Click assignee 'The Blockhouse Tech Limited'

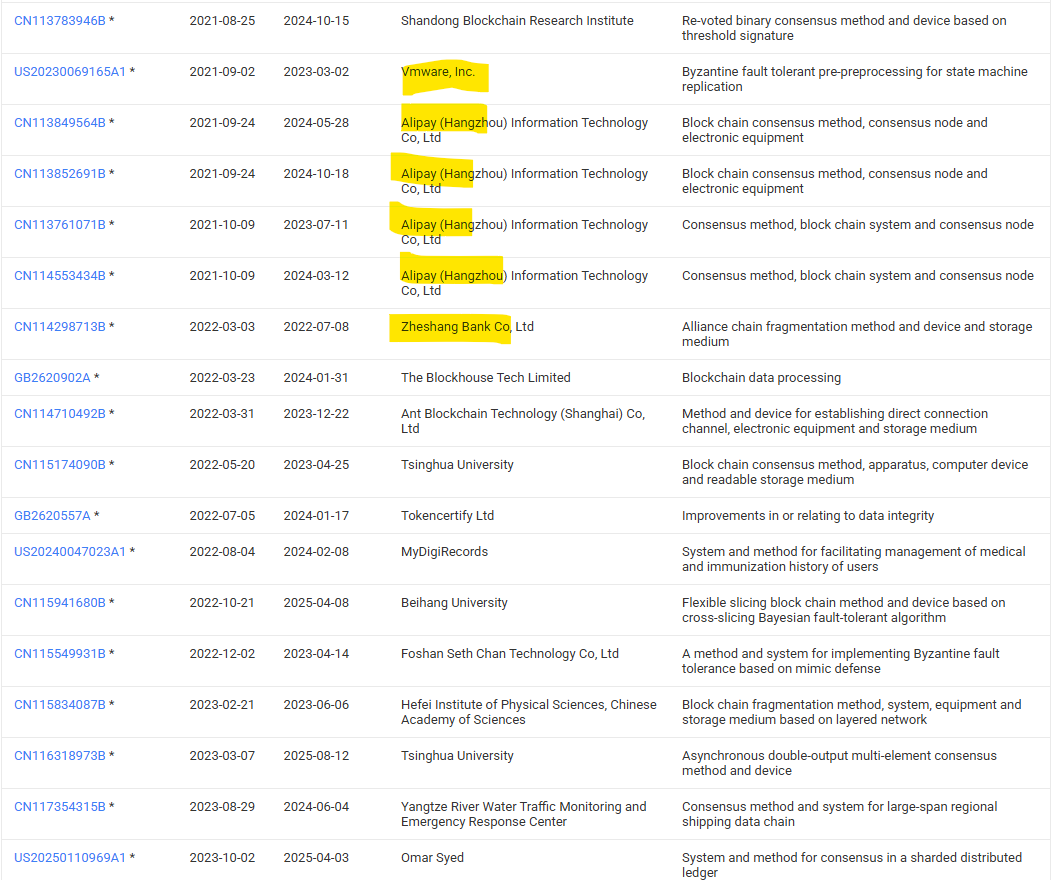485,378
